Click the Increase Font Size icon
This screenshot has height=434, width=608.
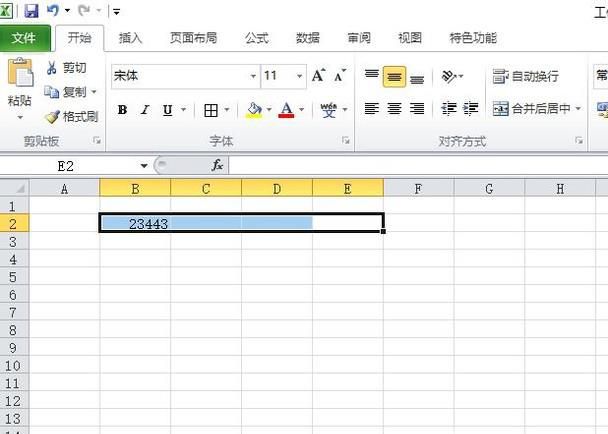[x=319, y=75]
